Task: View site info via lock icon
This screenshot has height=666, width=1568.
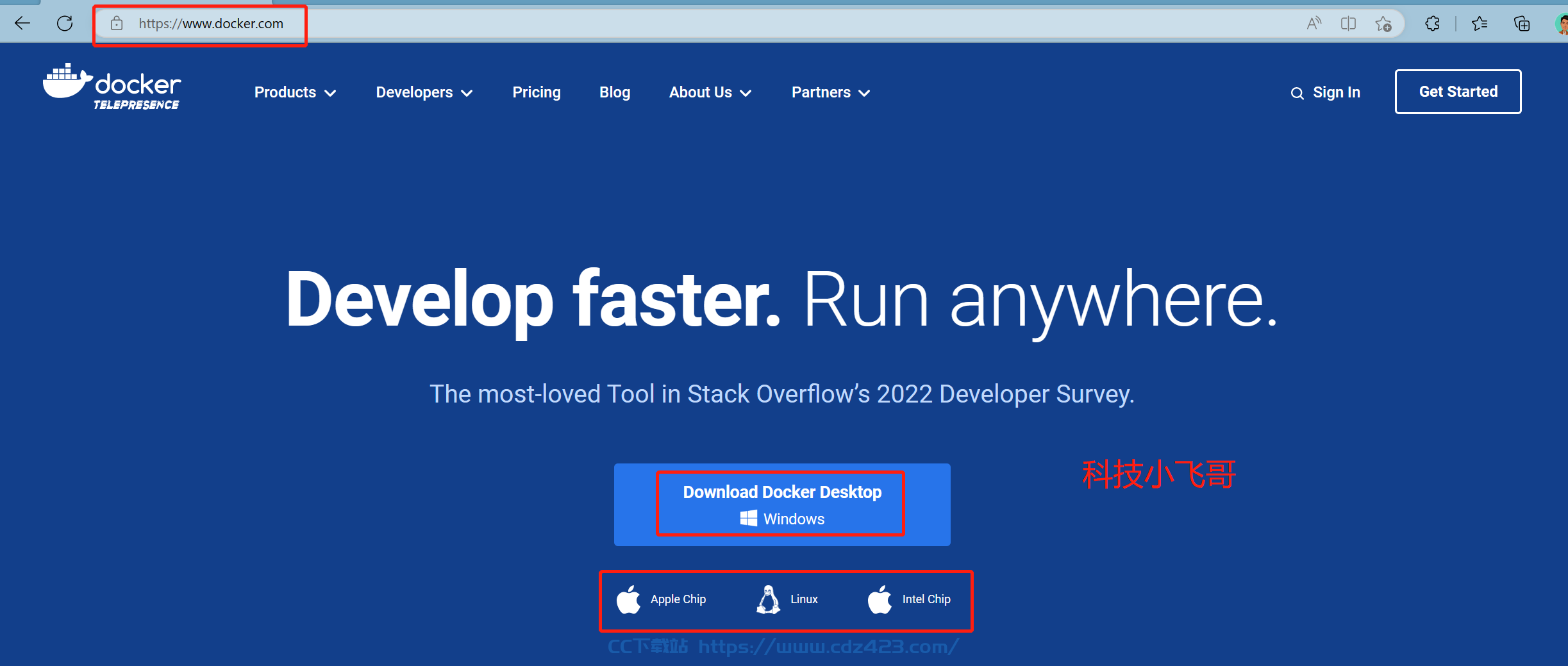Action: coord(117,24)
